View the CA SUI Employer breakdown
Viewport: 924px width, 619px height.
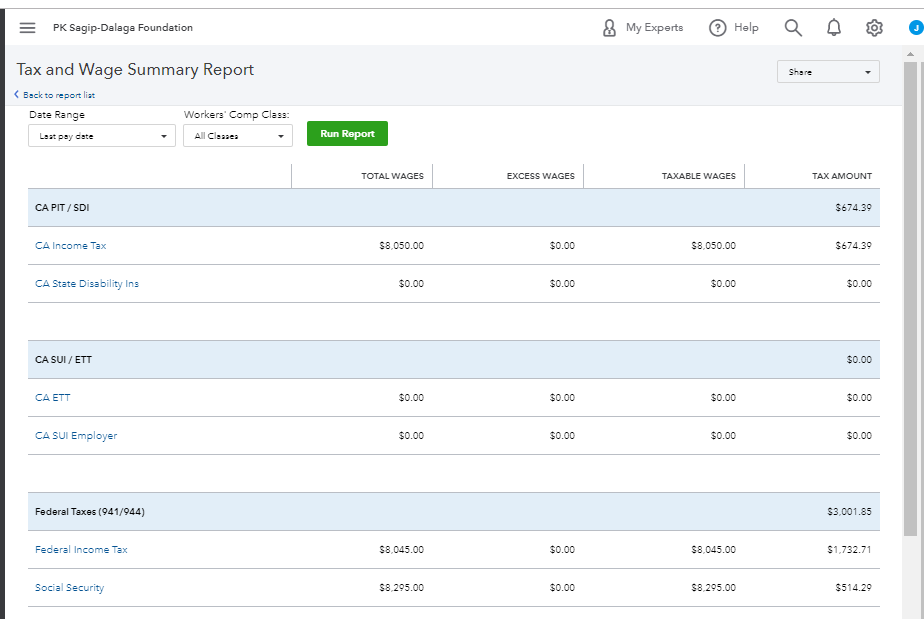point(76,435)
